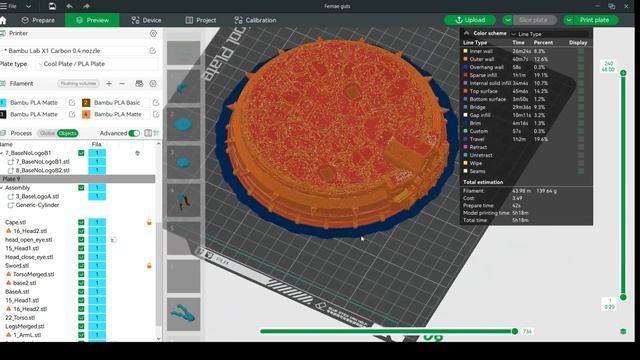Viewport: 640px width, 360px height.
Task: Switch to the Calibration tab
Action: pyautogui.click(x=255, y=20)
